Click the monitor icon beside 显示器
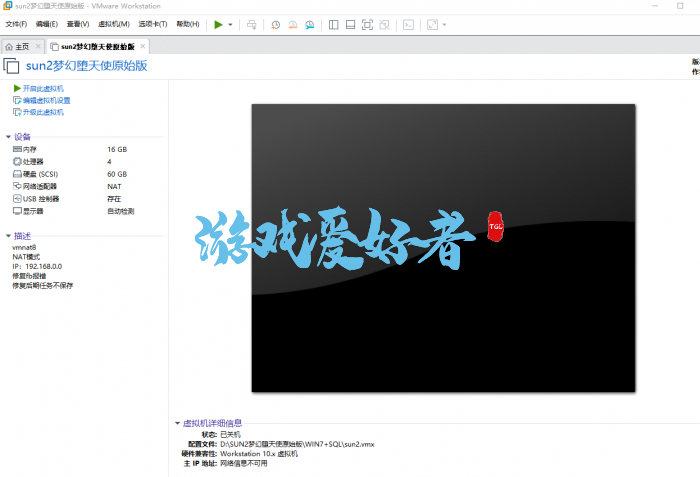Image resolution: width=700 pixels, height=477 pixels. (17, 211)
